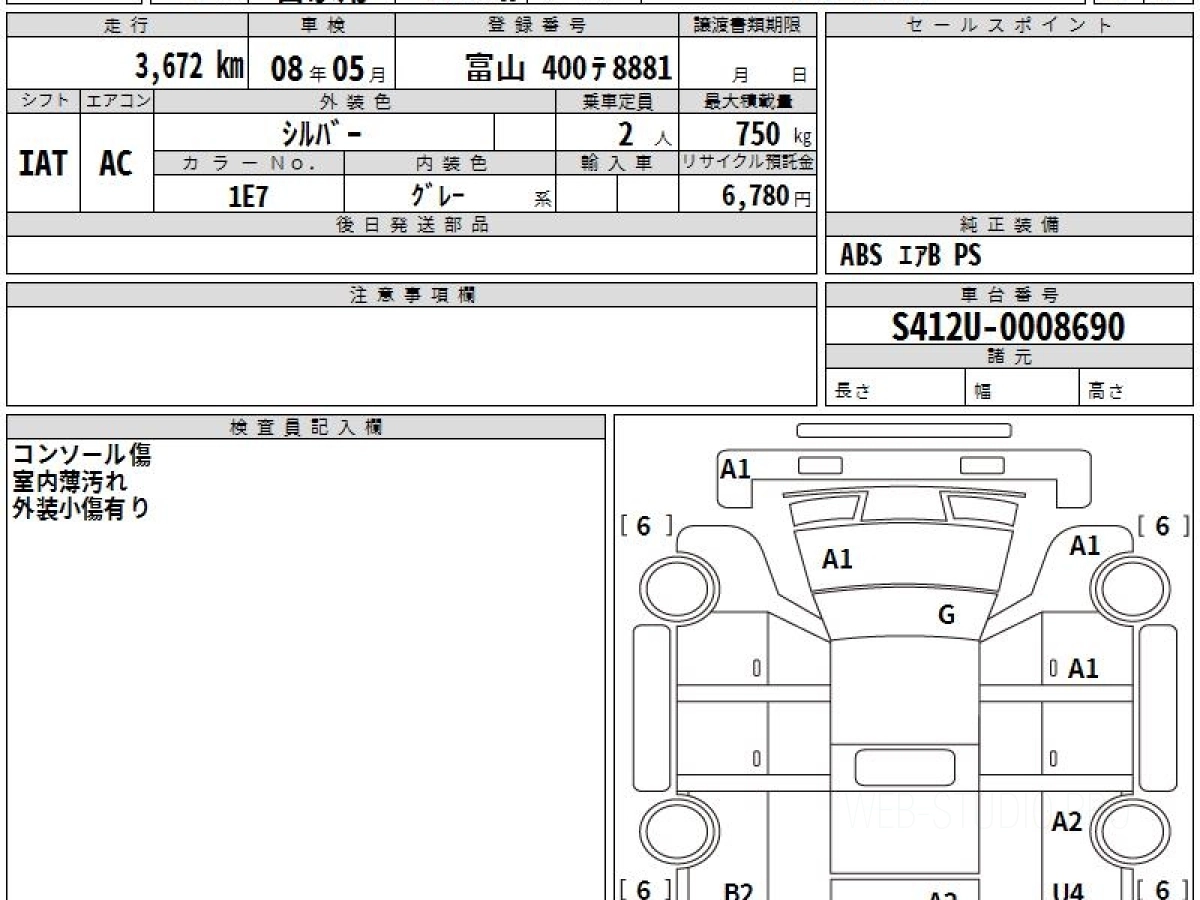Viewport: 1200px width, 900px height.
Task: Select the 6,780円 recycle deposit value
Action: [x=766, y=196]
